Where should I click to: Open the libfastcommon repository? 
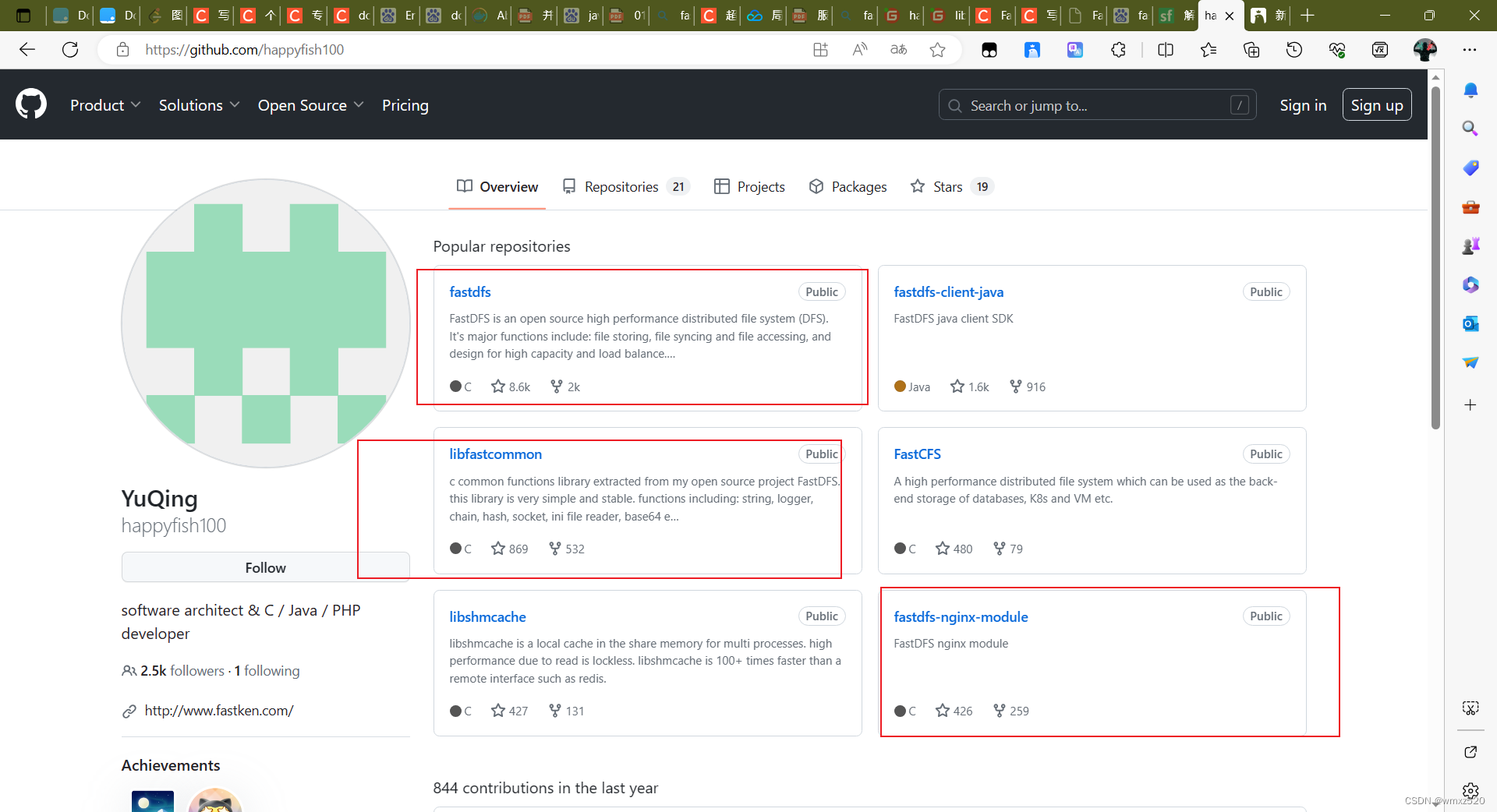coord(495,454)
